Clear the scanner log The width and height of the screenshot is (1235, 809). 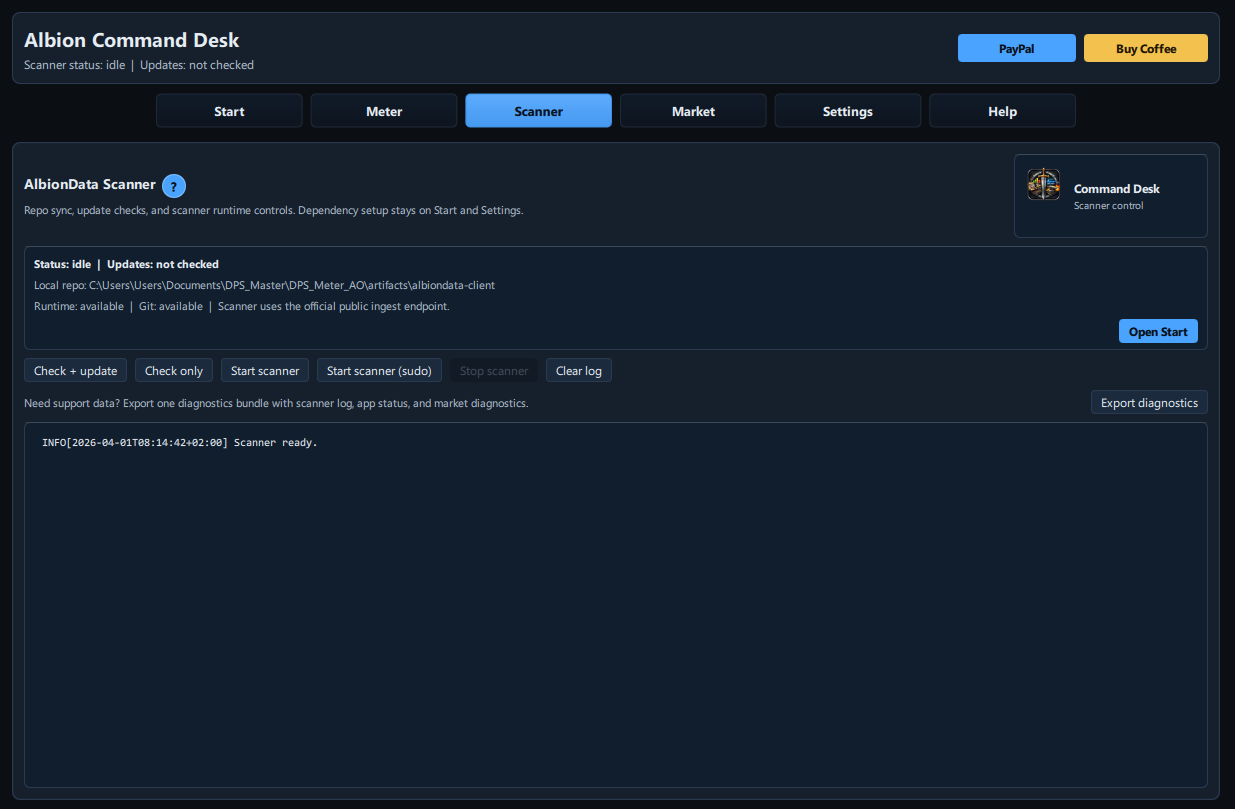pyautogui.click(x=578, y=370)
